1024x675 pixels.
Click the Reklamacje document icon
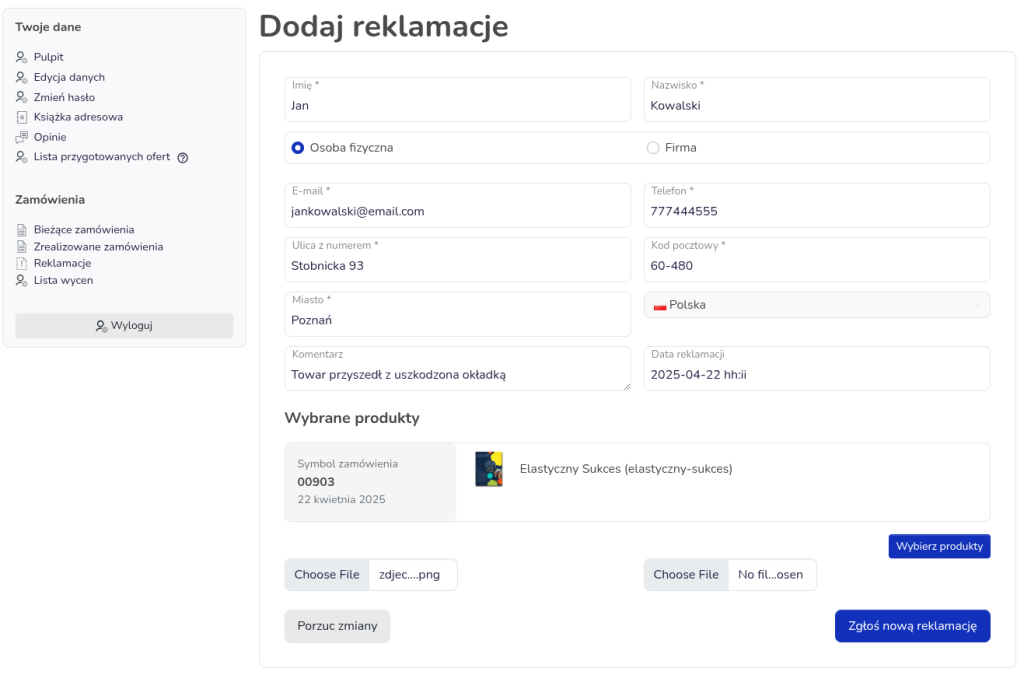[21, 263]
